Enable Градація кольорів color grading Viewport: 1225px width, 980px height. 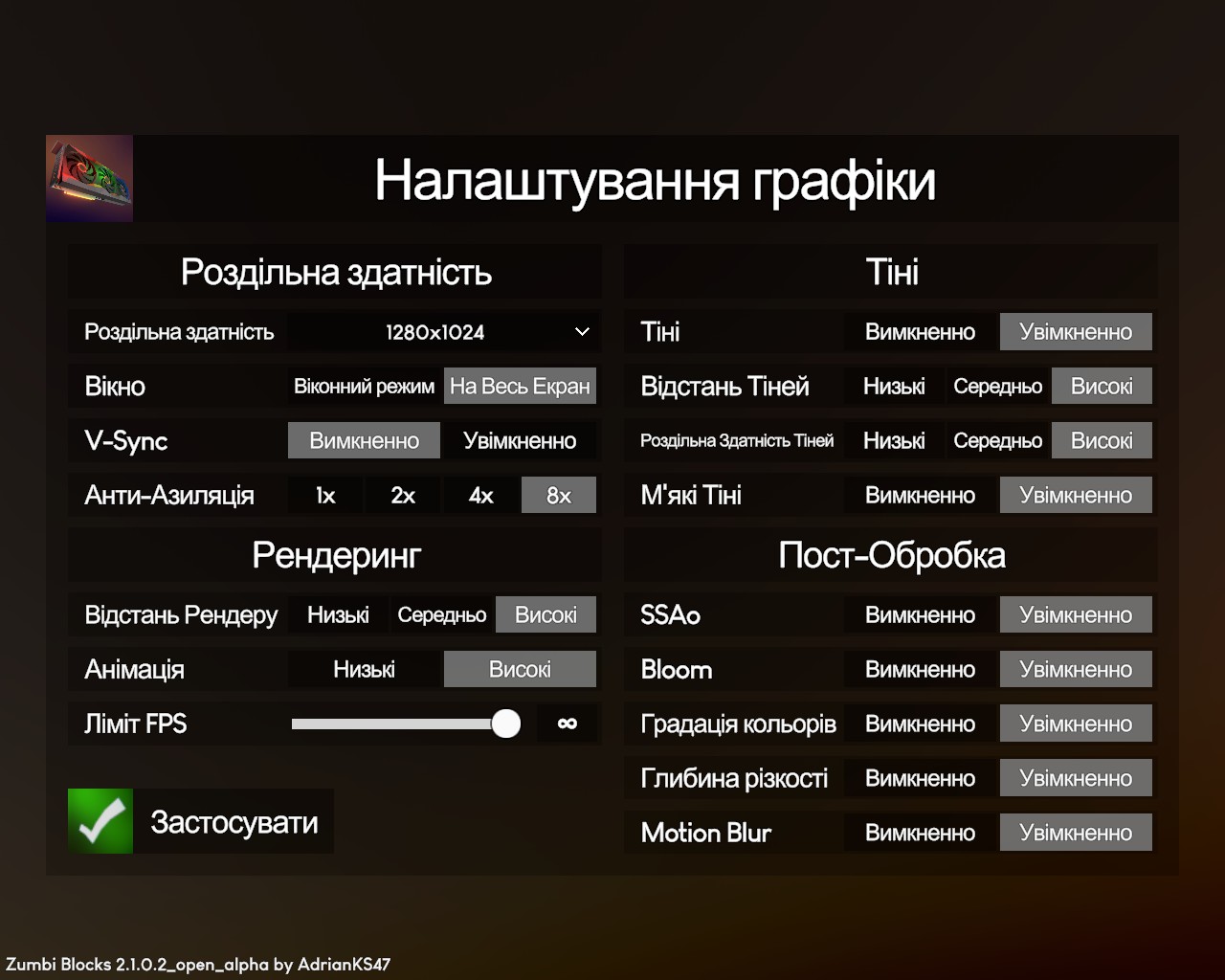(x=1076, y=724)
